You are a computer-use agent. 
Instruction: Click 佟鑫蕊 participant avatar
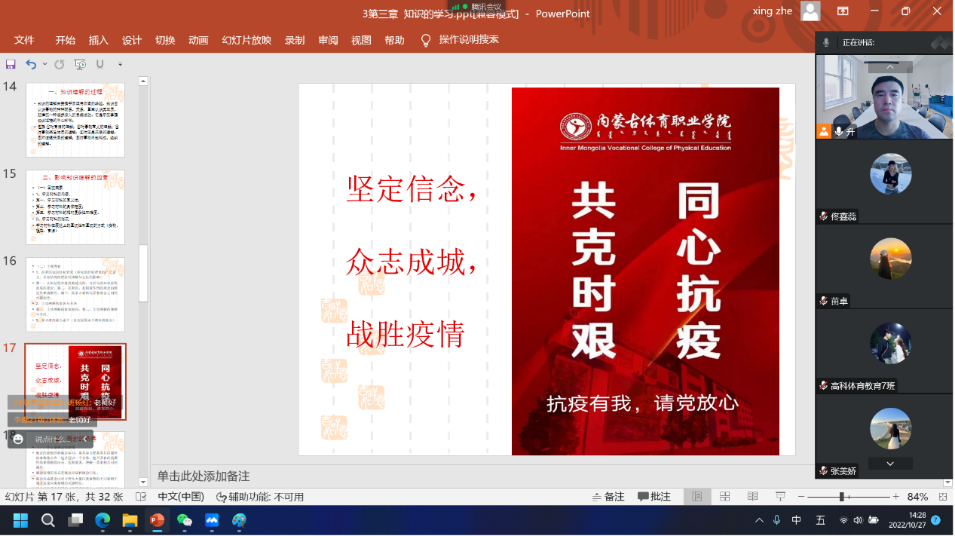coord(890,174)
